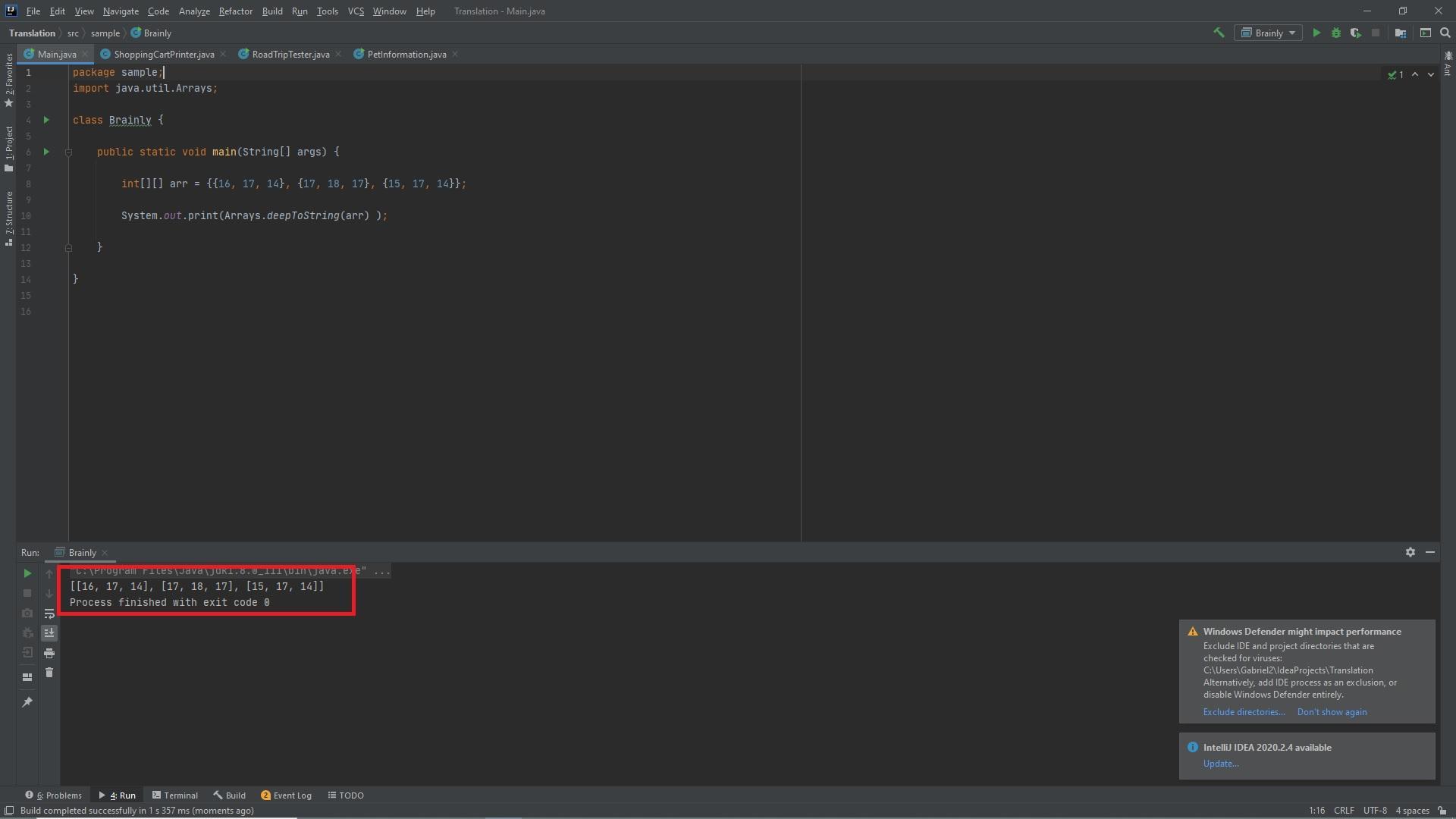Open the Brainly run configuration dropdown
This screenshot has width=1456, height=819.
(1269, 33)
